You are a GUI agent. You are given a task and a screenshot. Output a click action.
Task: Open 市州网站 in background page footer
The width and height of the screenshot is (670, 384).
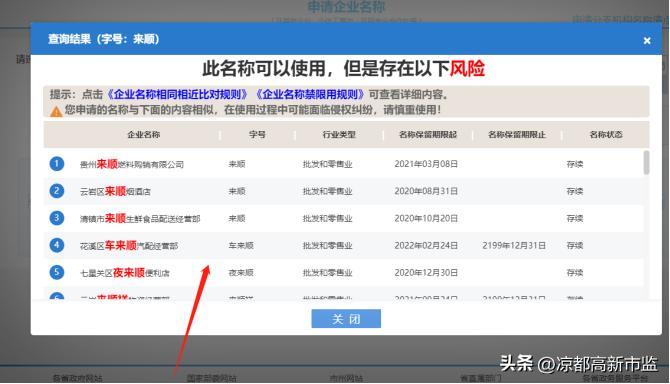pos(346,378)
